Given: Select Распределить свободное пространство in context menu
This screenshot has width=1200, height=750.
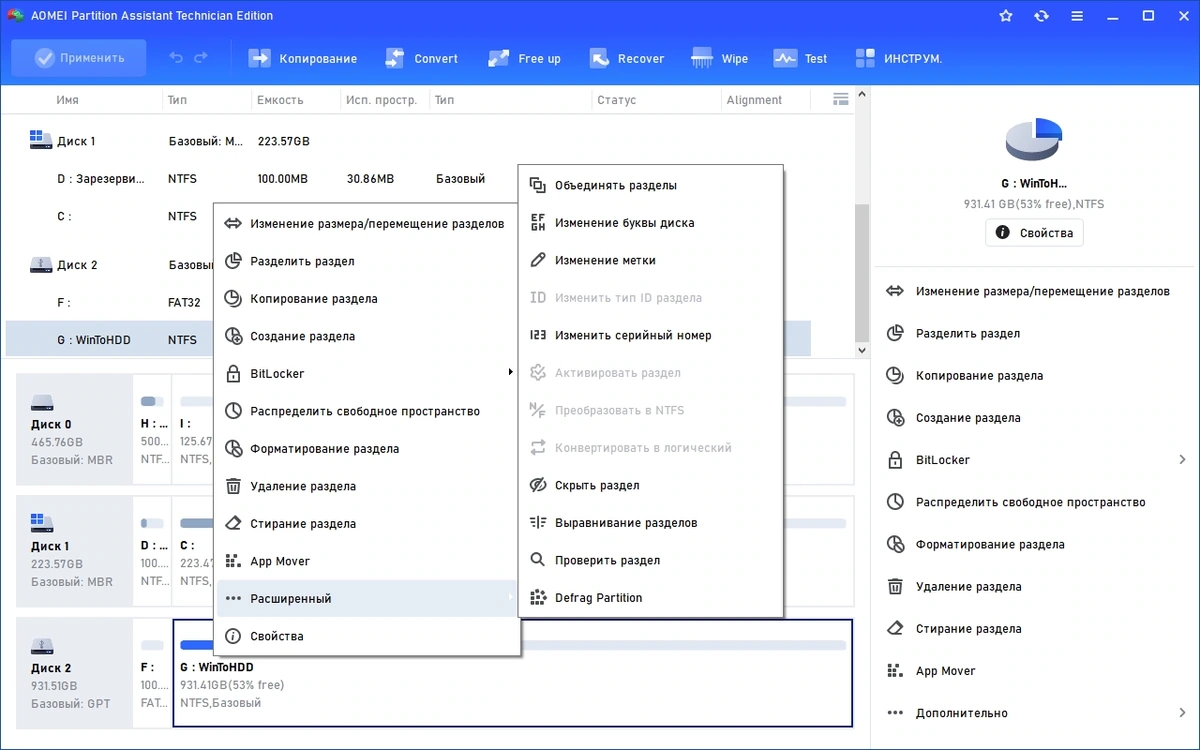Looking at the screenshot, I should coord(368,411).
